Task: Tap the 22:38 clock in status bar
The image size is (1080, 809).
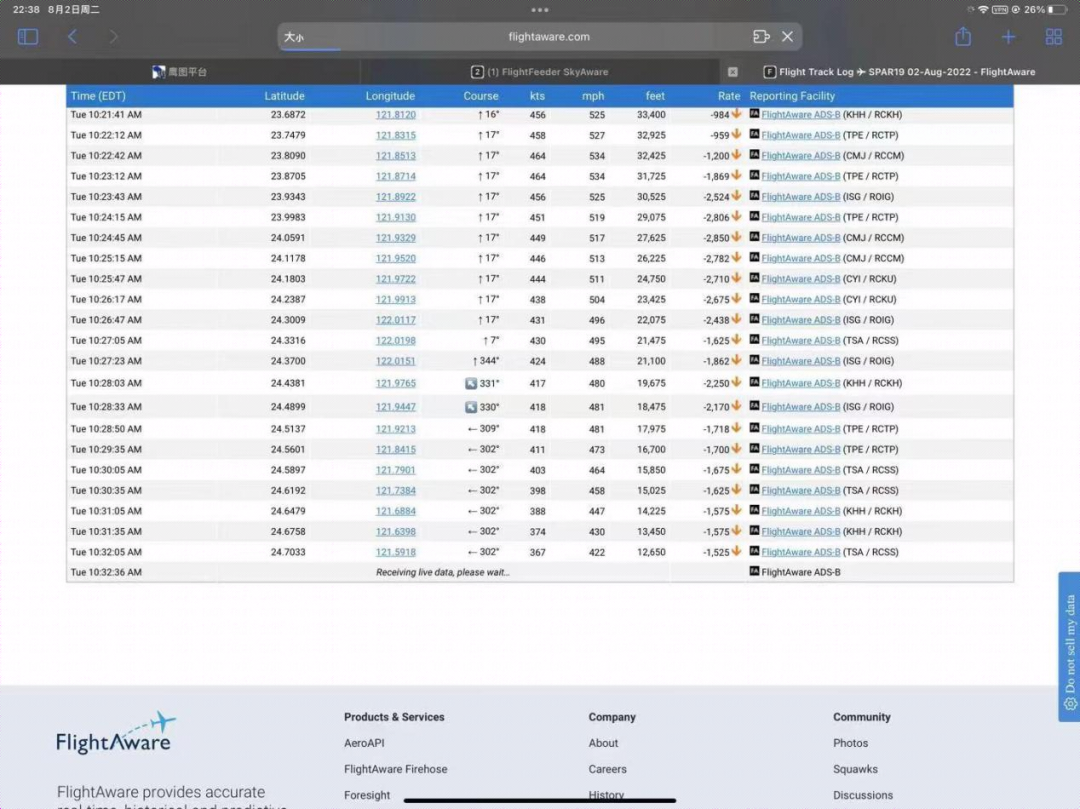Action: pyautogui.click(x=26, y=10)
